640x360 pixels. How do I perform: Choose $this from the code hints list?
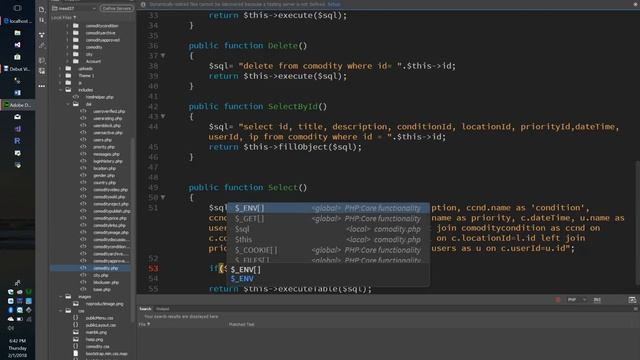[x=328, y=240]
